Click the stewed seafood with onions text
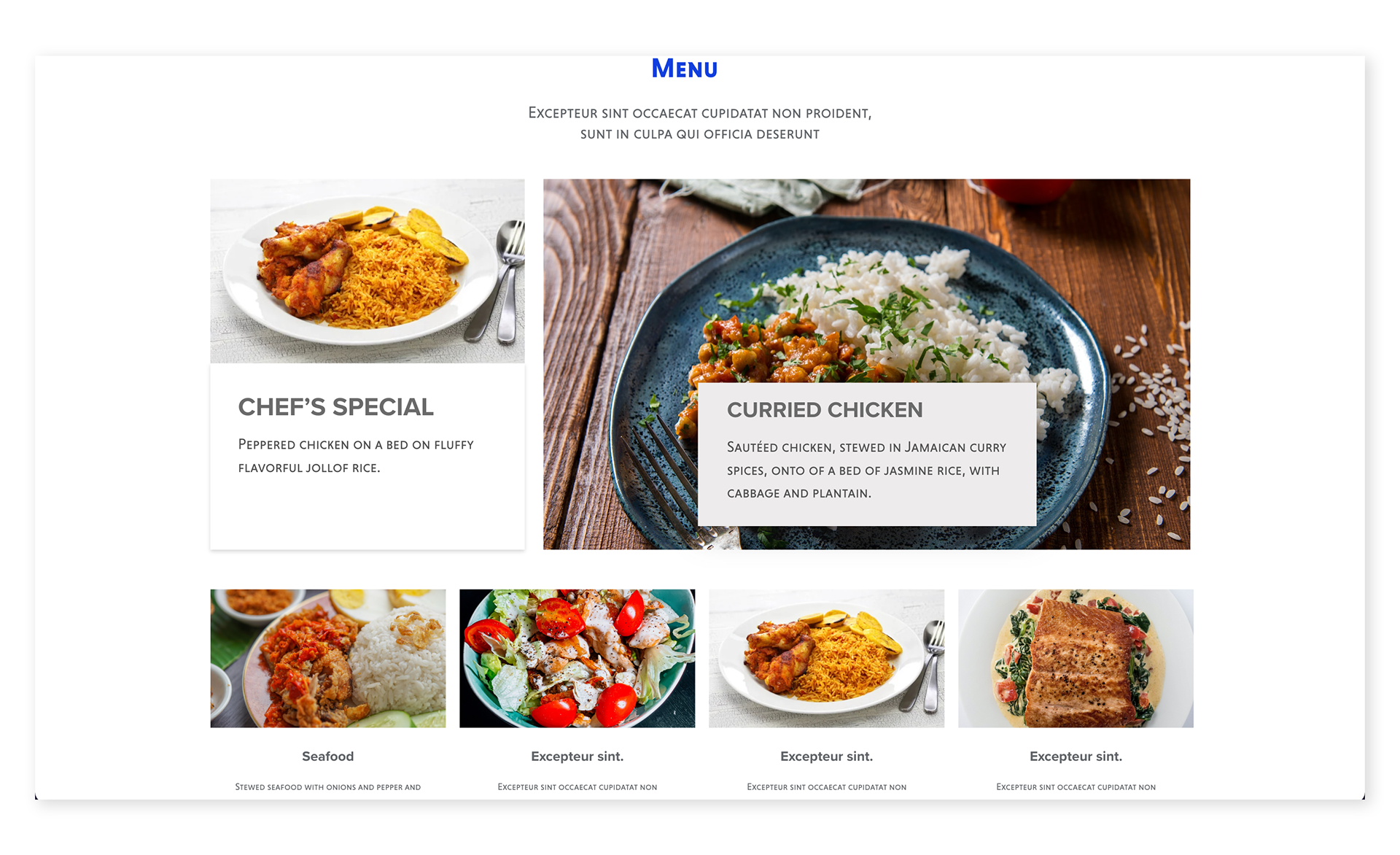The image size is (1400, 855). 328,787
